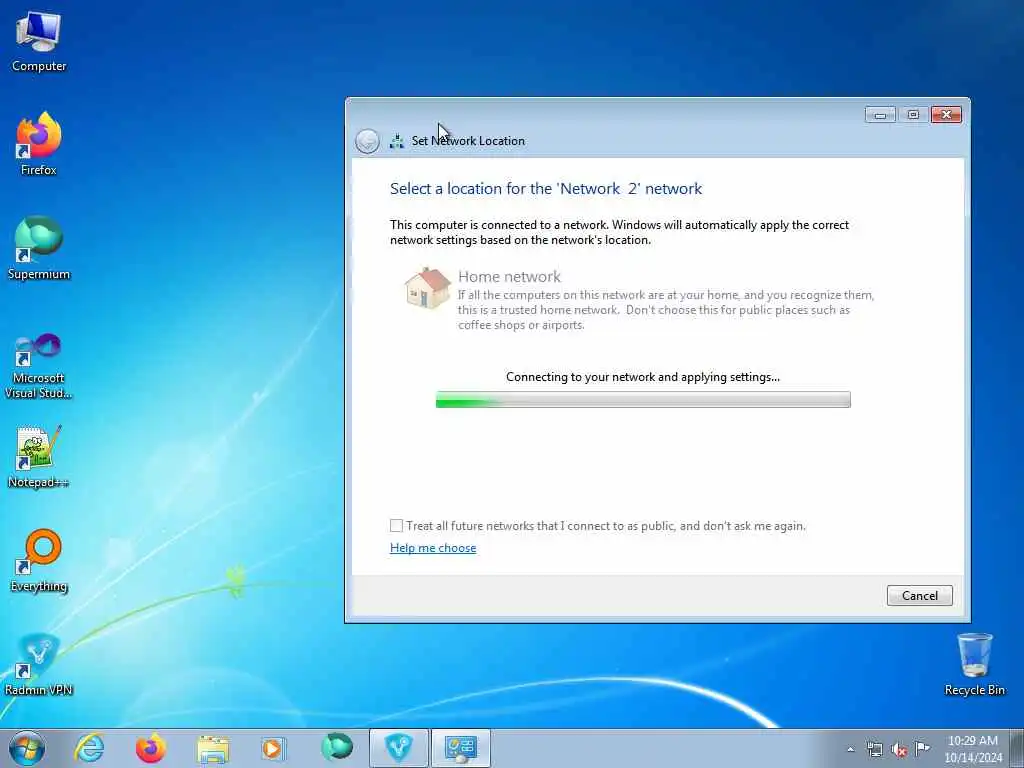Open the Action Center flag icon

click(x=922, y=749)
